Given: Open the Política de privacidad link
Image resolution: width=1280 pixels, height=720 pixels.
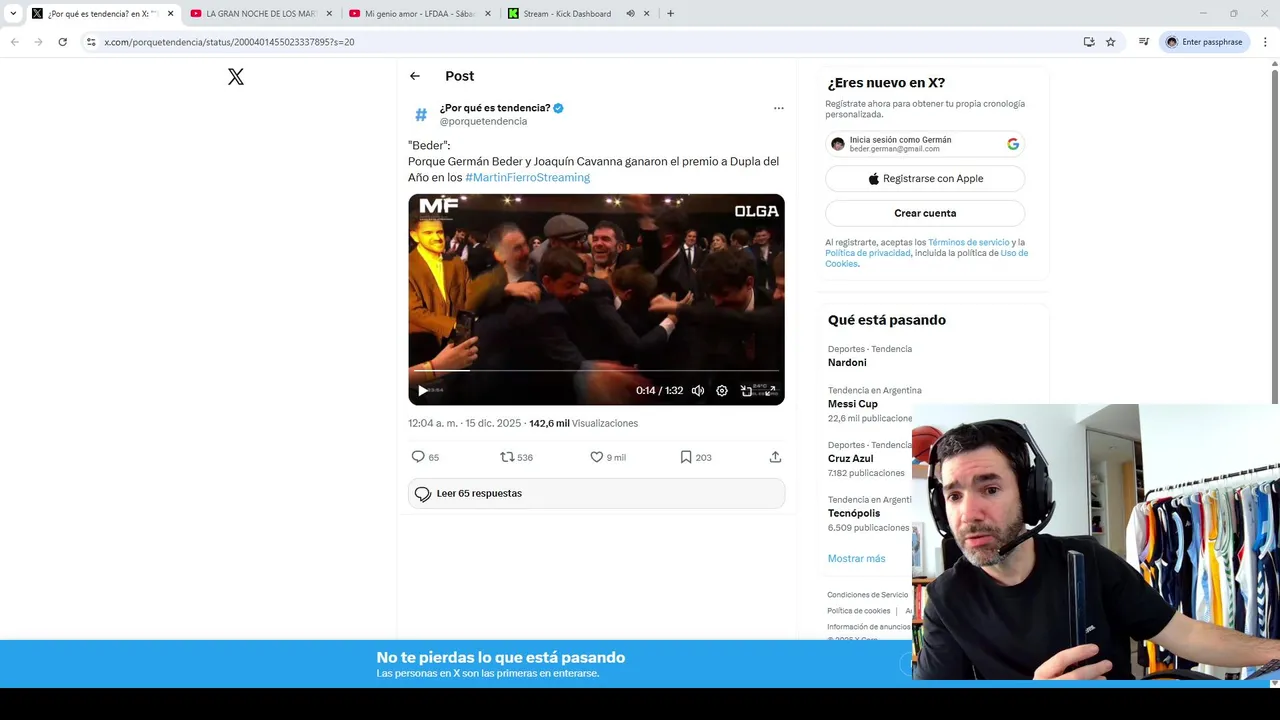Looking at the screenshot, I should (x=868, y=253).
